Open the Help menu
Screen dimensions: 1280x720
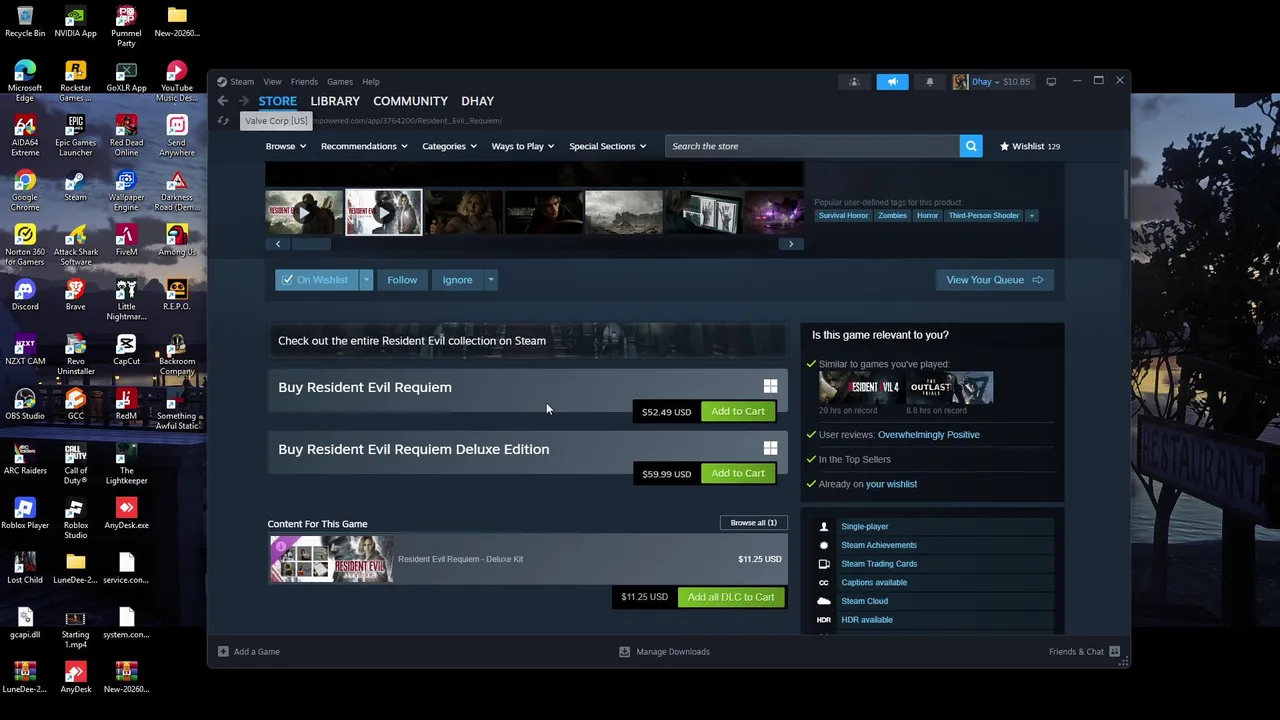371,82
